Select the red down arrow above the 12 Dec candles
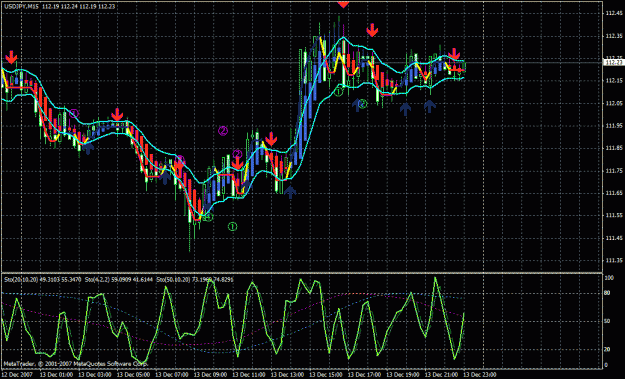This screenshot has height=379, width=625. pyautogui.click(x=12, y=57)
